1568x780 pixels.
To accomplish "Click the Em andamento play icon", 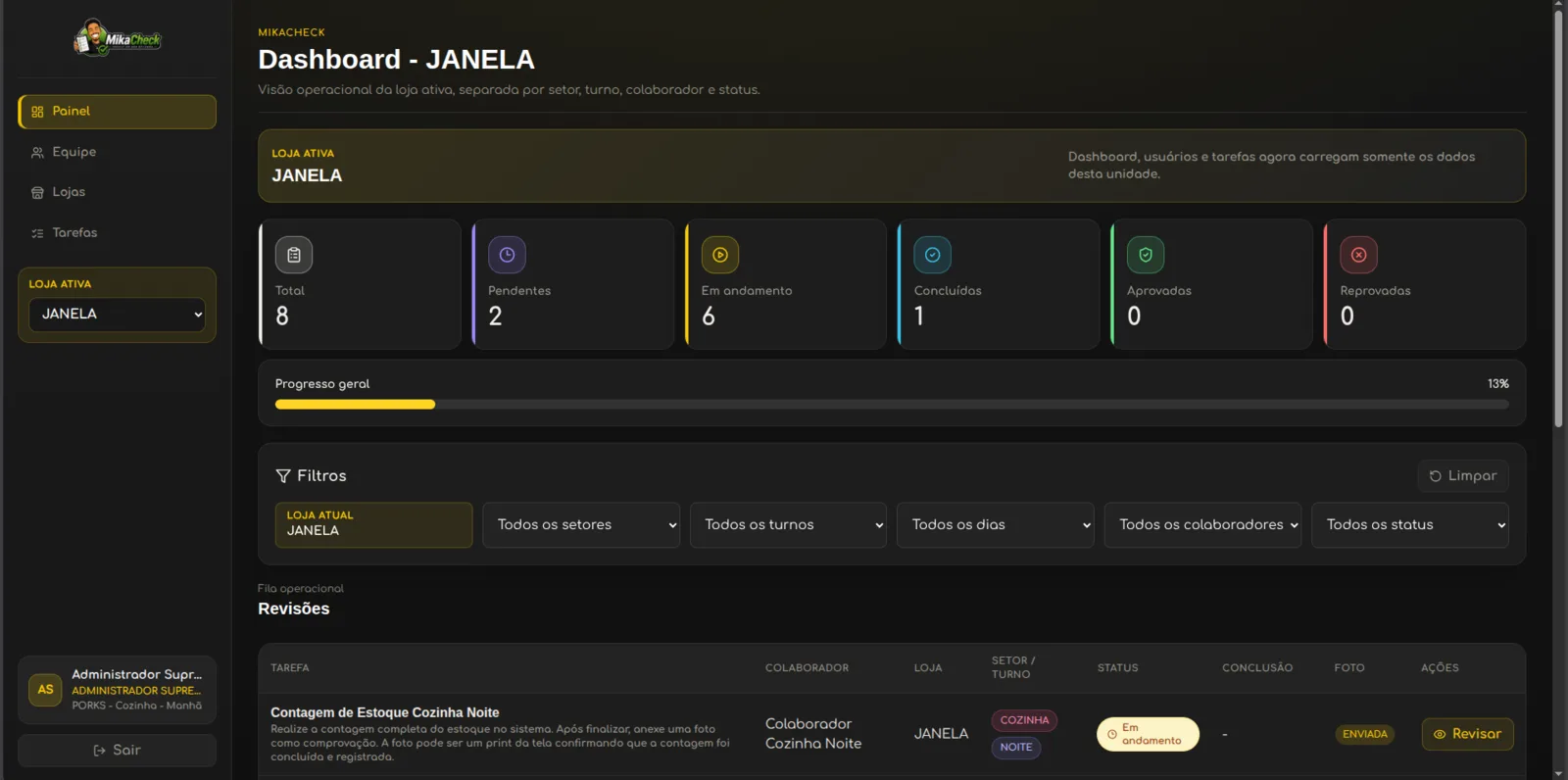I will [x=720, y=255].
